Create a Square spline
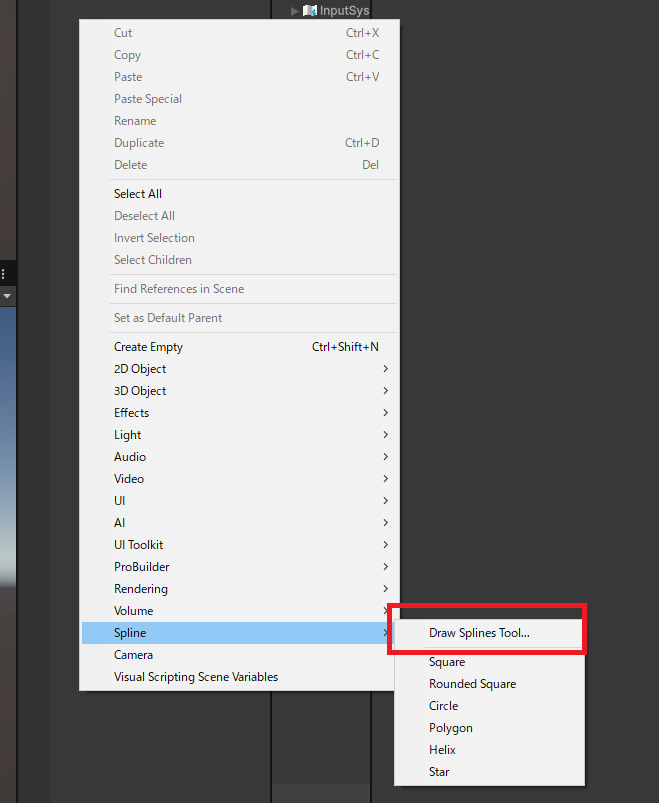This screenshot has width=659, height=803. coord(447,662)
